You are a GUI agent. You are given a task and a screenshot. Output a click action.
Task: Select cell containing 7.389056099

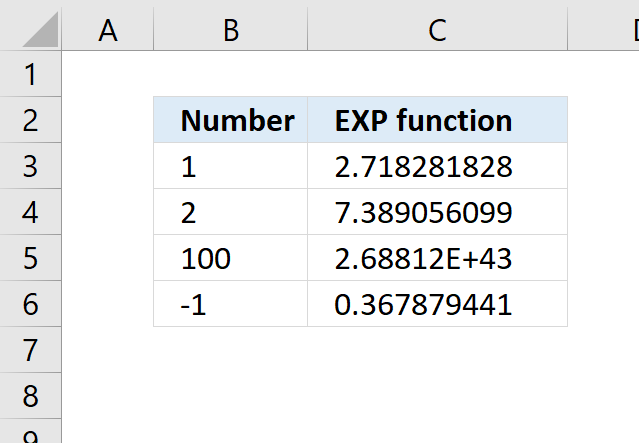click(437, 212)
